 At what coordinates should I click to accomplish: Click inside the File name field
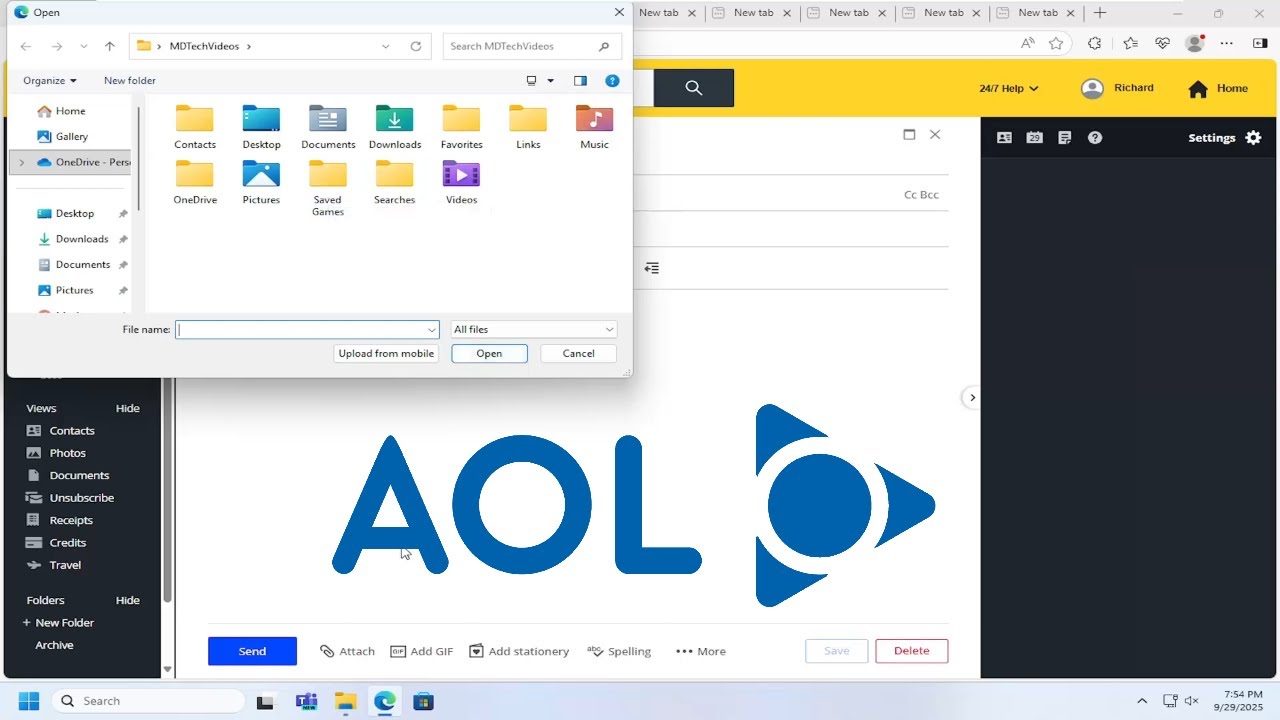[x=307, y=330]
